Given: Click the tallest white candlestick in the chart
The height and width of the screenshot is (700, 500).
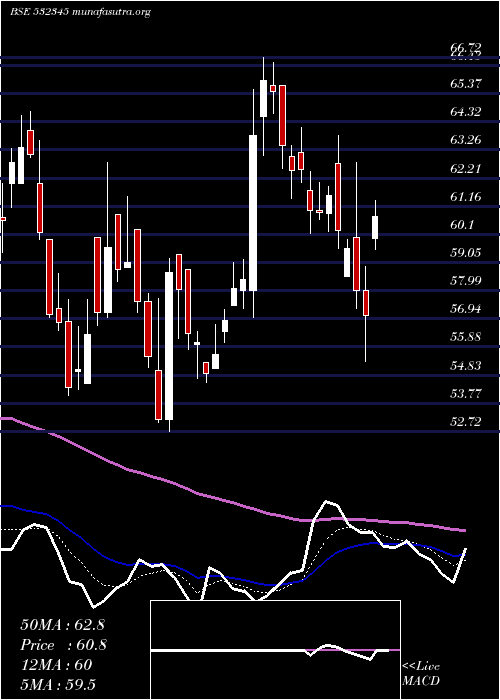Looking at the screenshot, I should tap(253, 213).
